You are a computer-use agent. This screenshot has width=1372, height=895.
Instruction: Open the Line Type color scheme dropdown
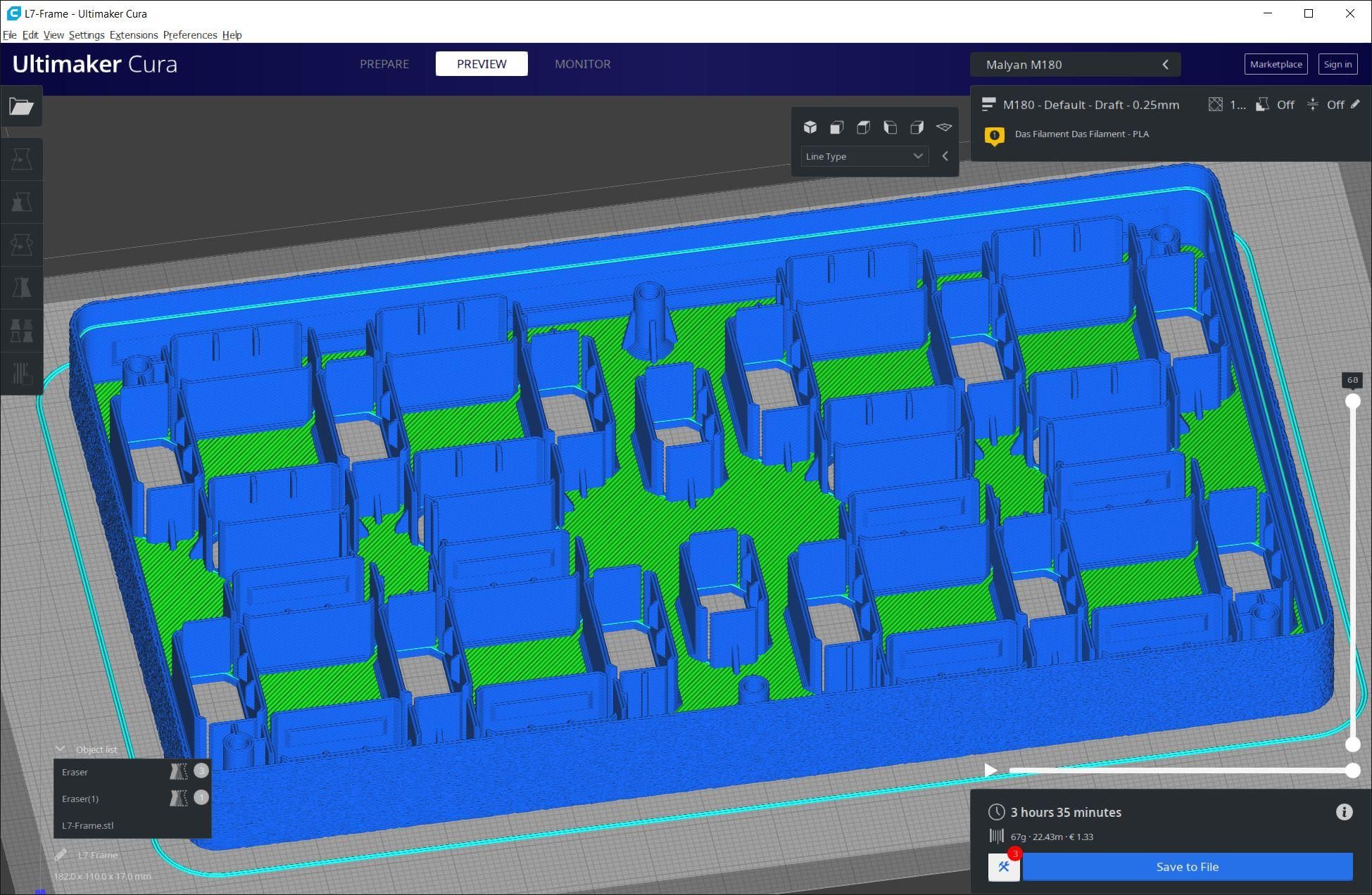coord(864,156)
